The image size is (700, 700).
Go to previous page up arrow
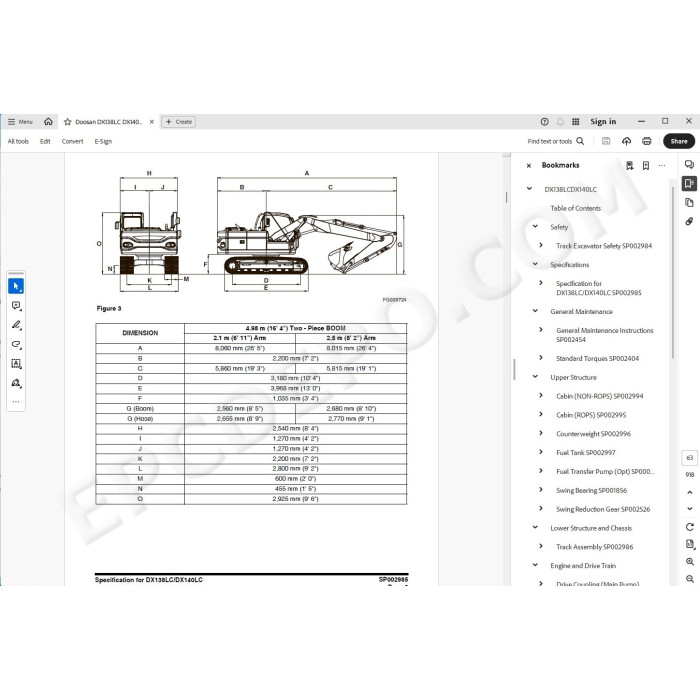pyautogui.click(x=690, y=492)
